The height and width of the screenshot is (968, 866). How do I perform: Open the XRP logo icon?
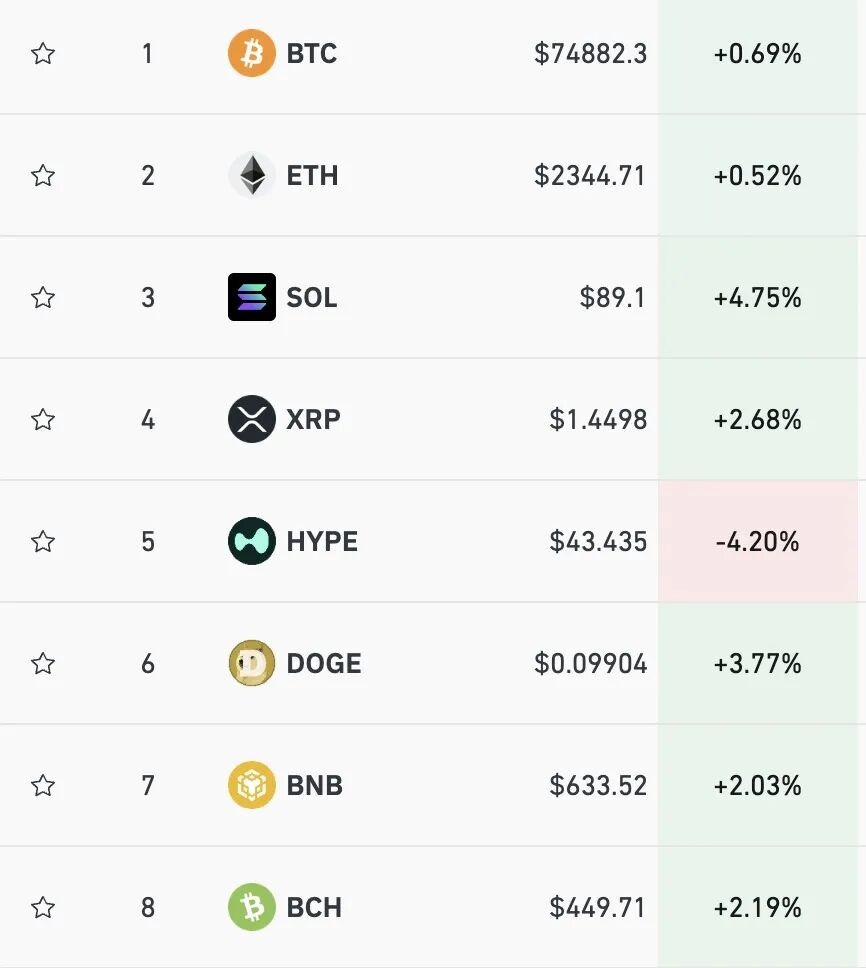click(252, 419)
